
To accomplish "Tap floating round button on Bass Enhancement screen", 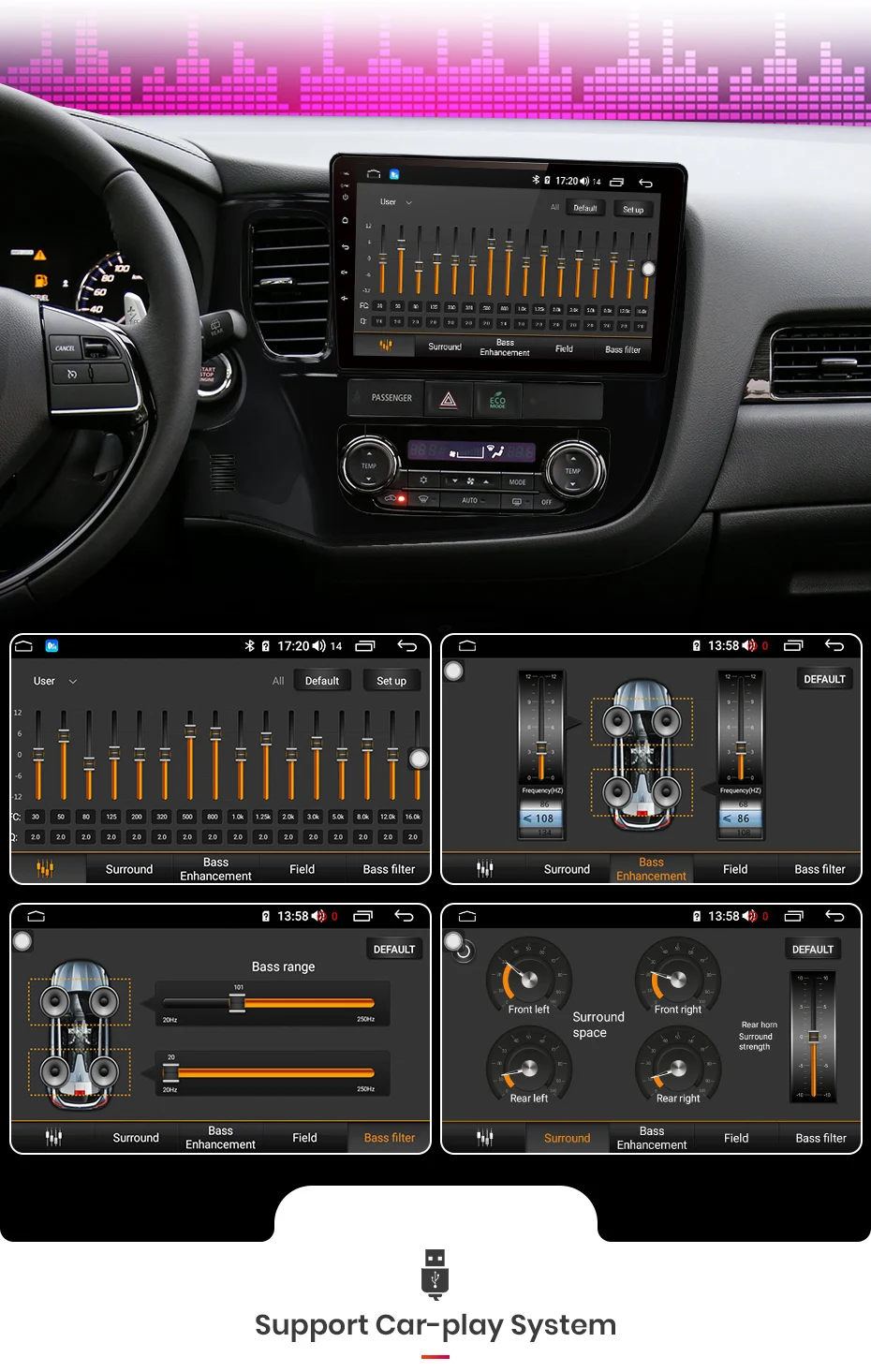I will pos(453,671).
